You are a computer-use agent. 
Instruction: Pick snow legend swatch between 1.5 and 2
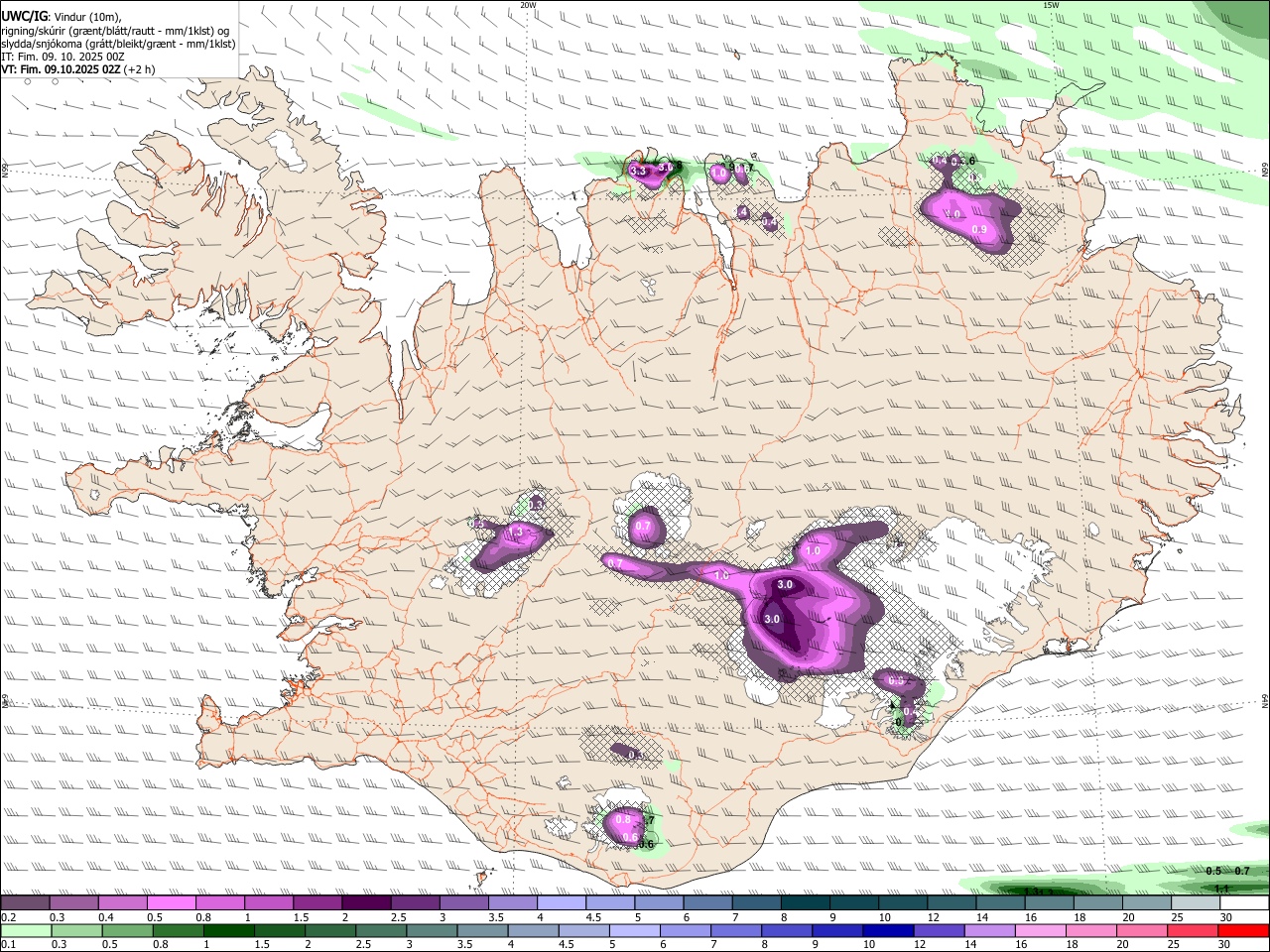point(317,902)
